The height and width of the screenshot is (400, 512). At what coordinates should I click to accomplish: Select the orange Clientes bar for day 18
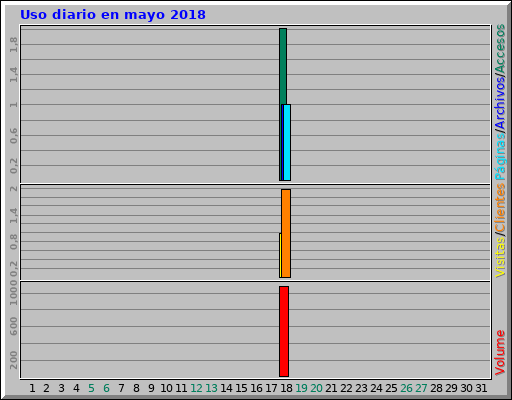tap(286, 233)
